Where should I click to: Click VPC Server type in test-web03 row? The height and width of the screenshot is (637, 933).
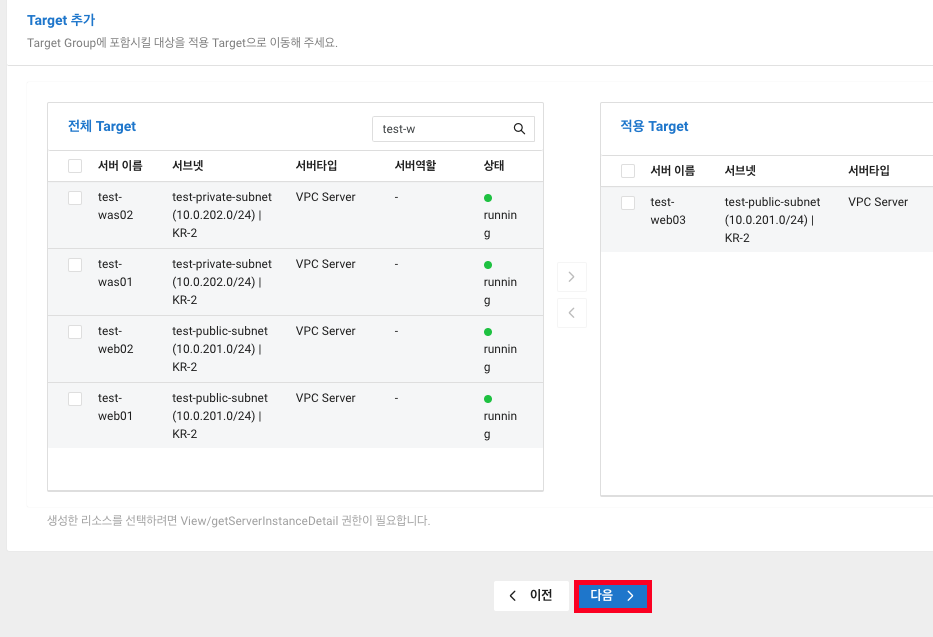tap(878, 202)
